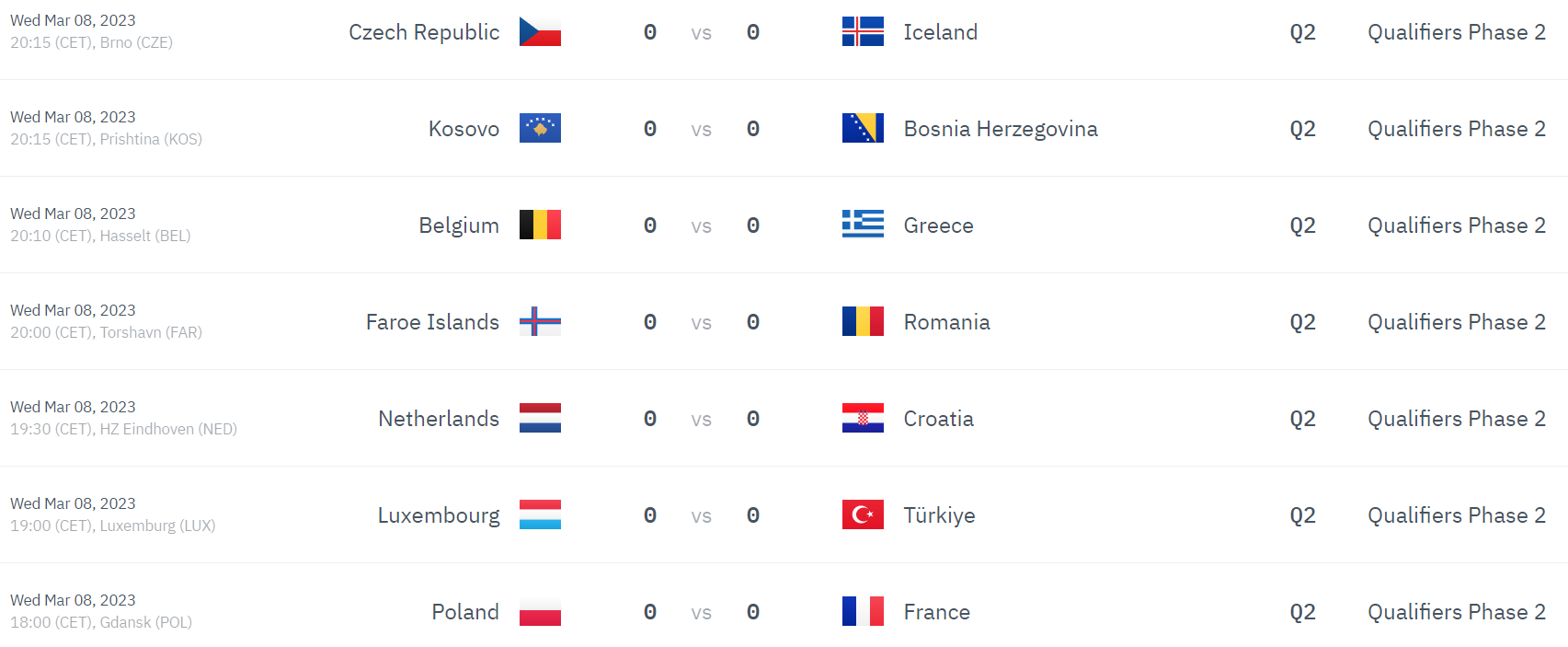Click the Croatia flag icon
The height and width of the screenshot is (647, 1568).
(x=863, y=419)
